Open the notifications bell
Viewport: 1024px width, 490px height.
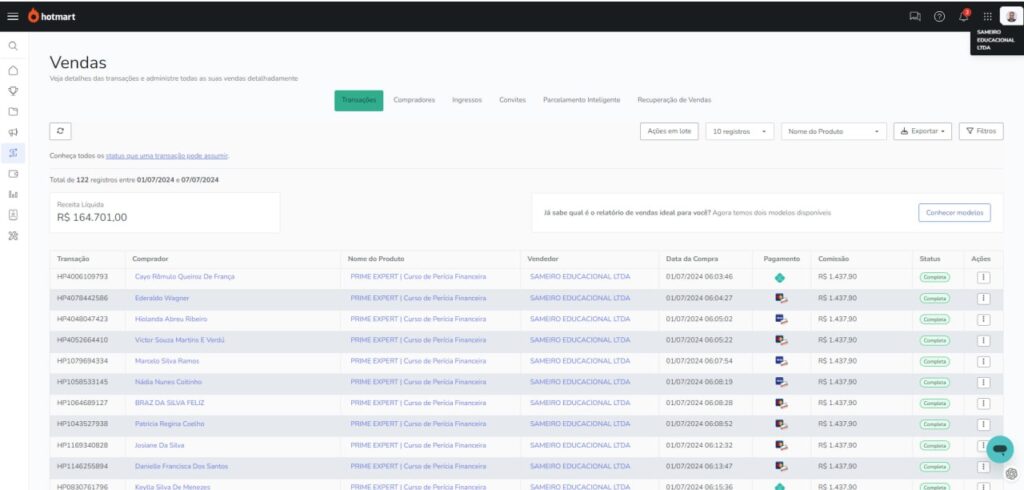(x=964, y=16)
